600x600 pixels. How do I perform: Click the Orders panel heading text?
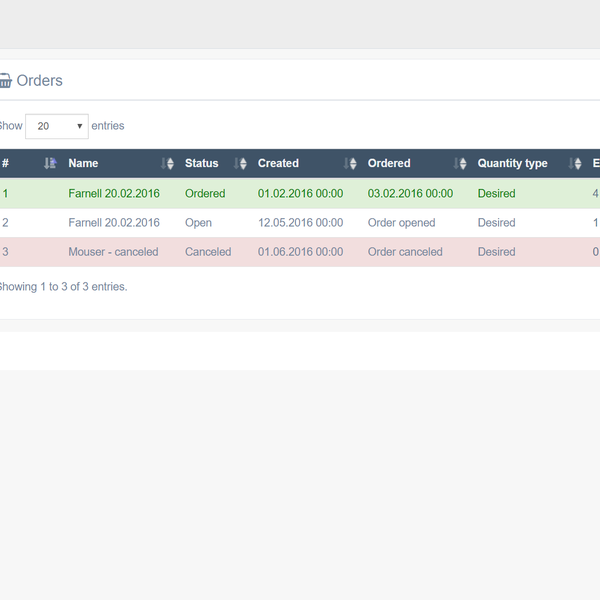[40, 81]
